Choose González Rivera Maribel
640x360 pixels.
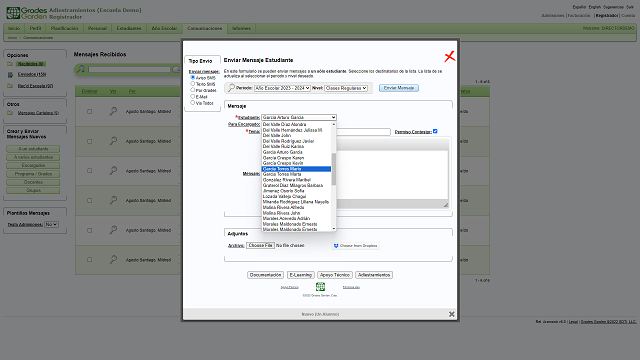(x=287, y=180)
